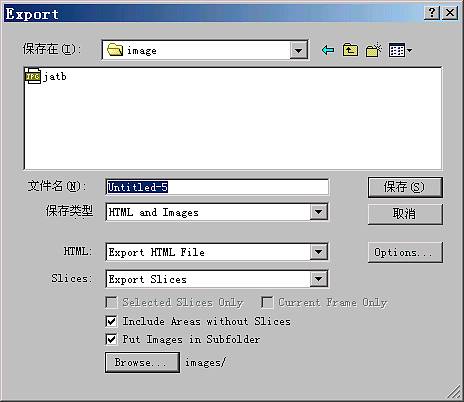Viewport: 464px width, 402px height.
Task: Go up one folder level
Action: pyautogui.click(x=350, y=50)
